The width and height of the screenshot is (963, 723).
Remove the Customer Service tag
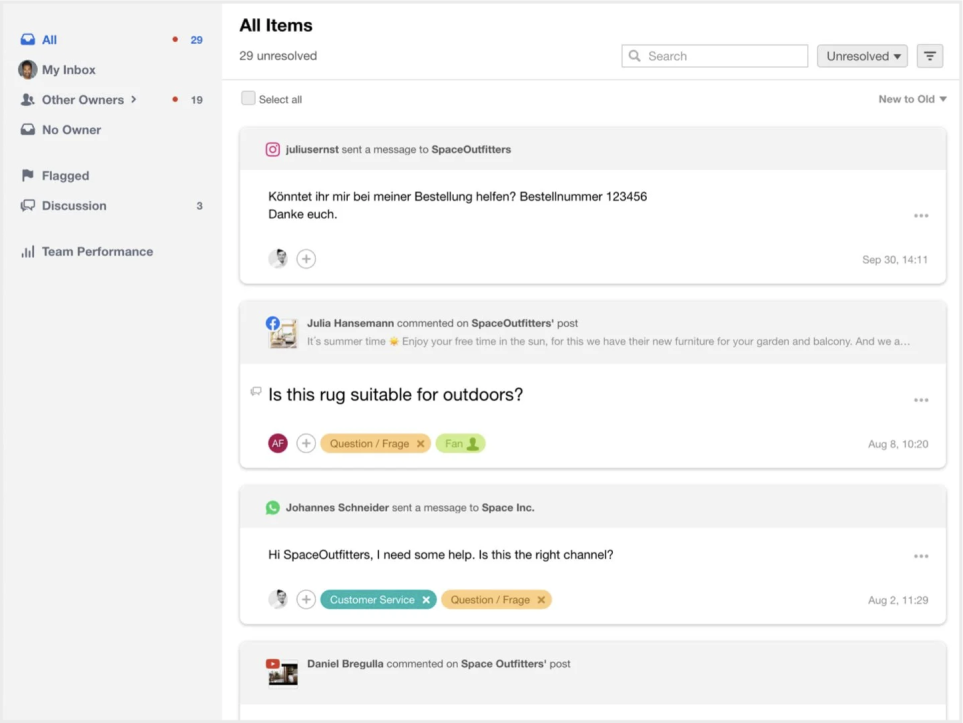(426, 600)
